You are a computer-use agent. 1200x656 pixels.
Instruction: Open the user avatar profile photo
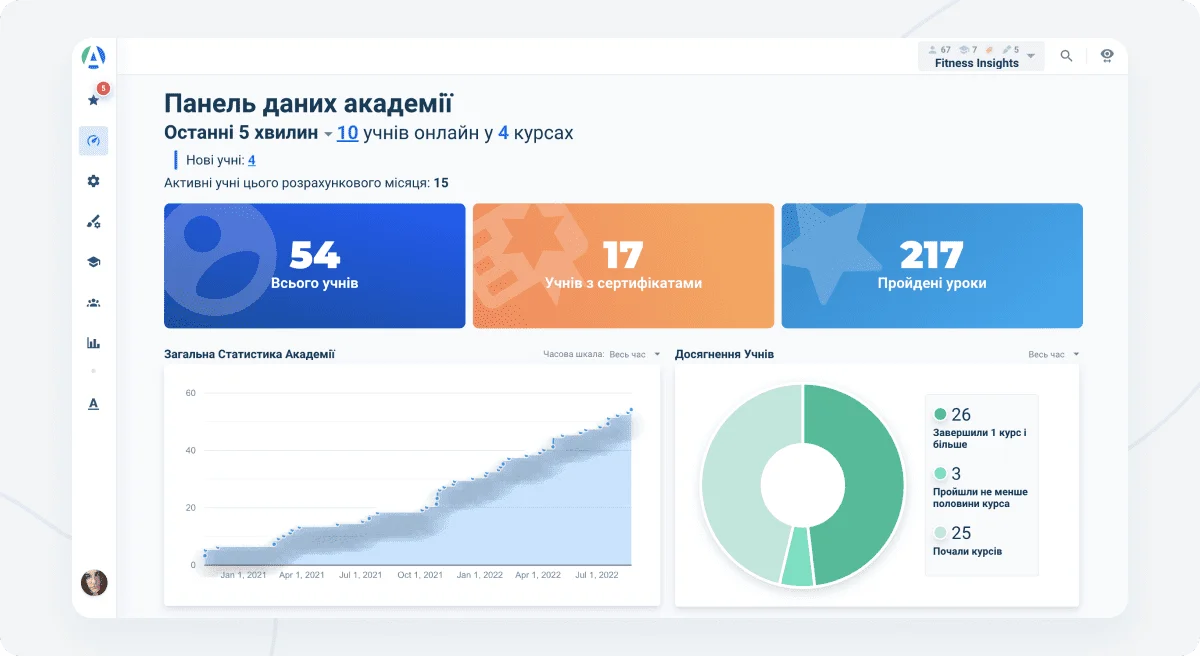[94, 583]
